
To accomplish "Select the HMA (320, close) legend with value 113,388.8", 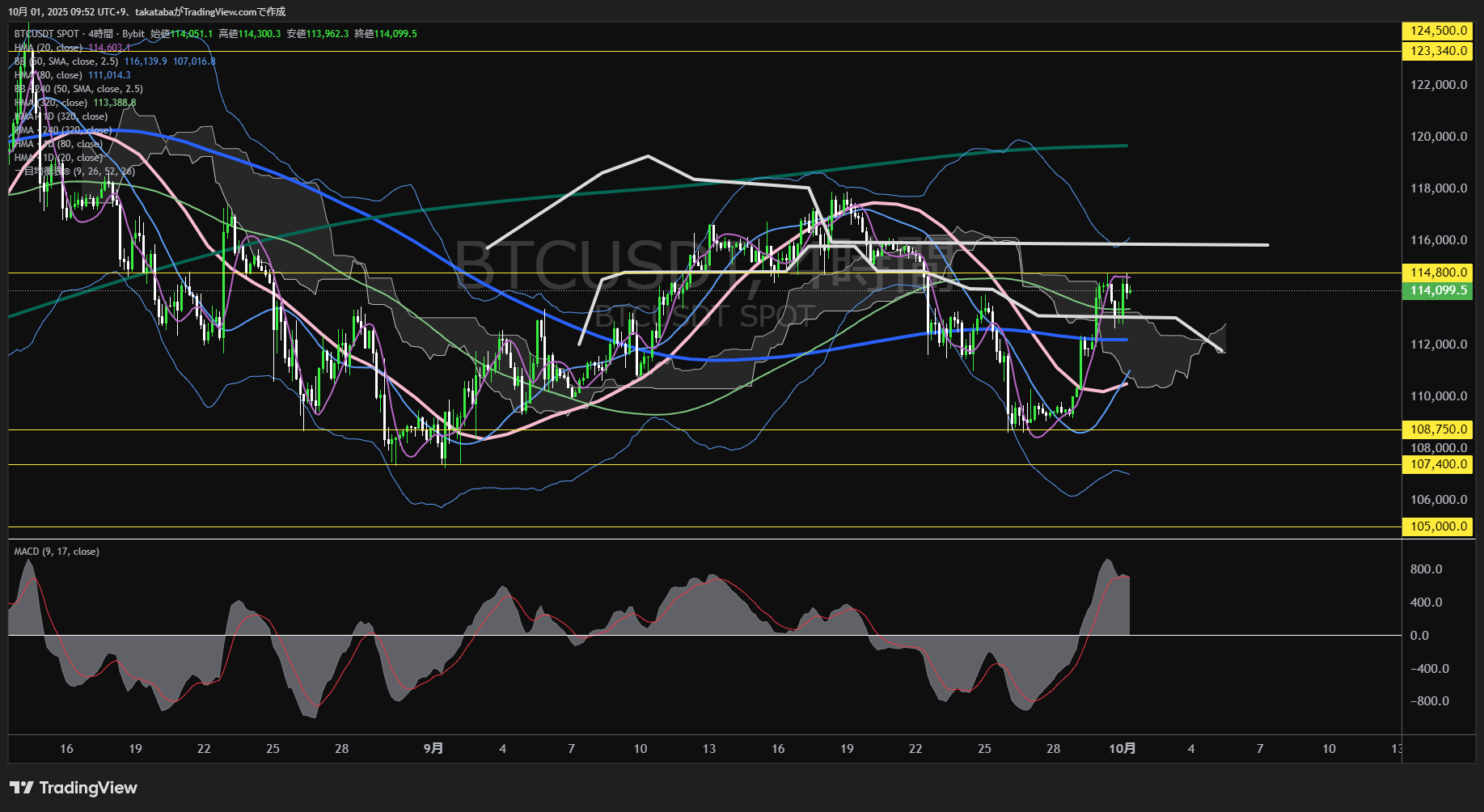I will 51,103.
